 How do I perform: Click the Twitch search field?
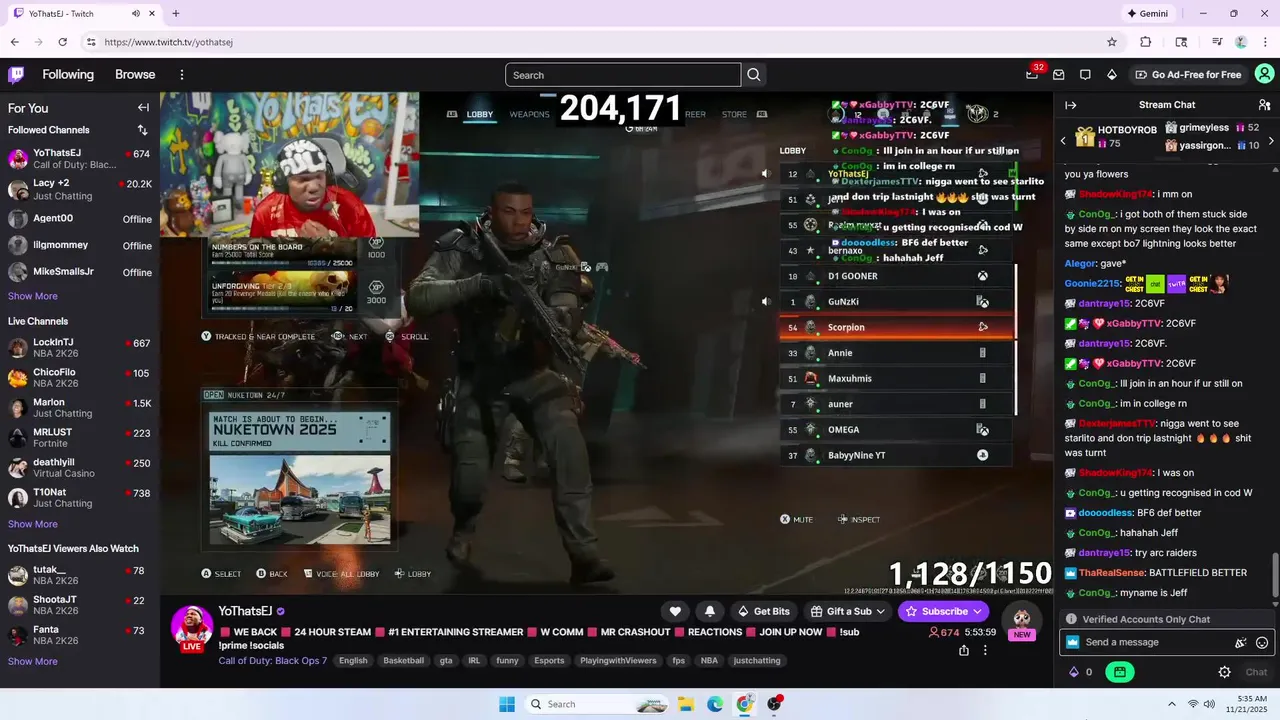pos(623,75)
